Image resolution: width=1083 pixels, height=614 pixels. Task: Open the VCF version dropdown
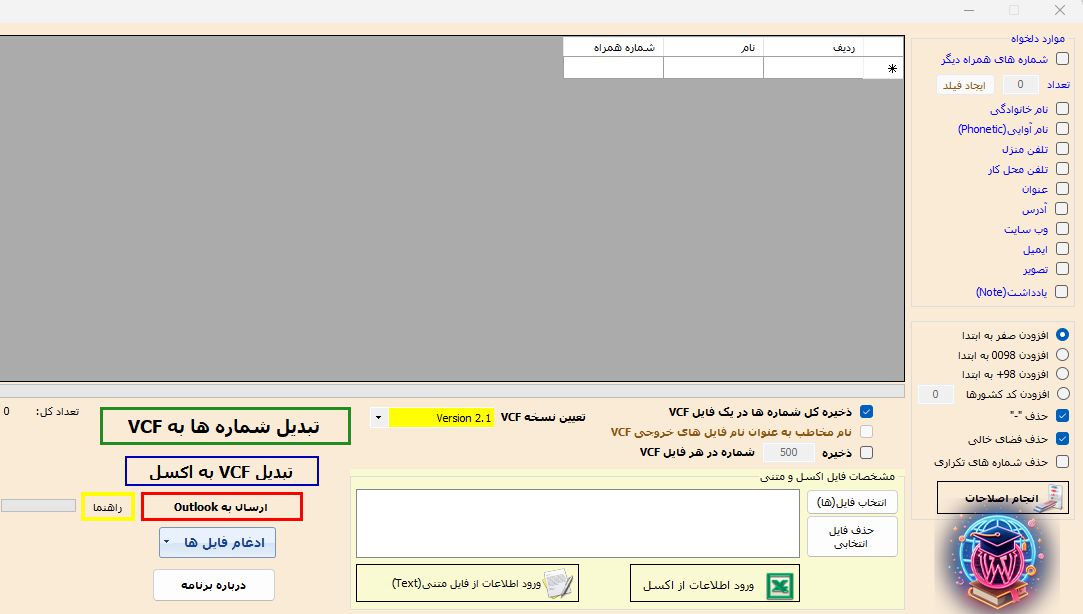(x=378, y=418)
